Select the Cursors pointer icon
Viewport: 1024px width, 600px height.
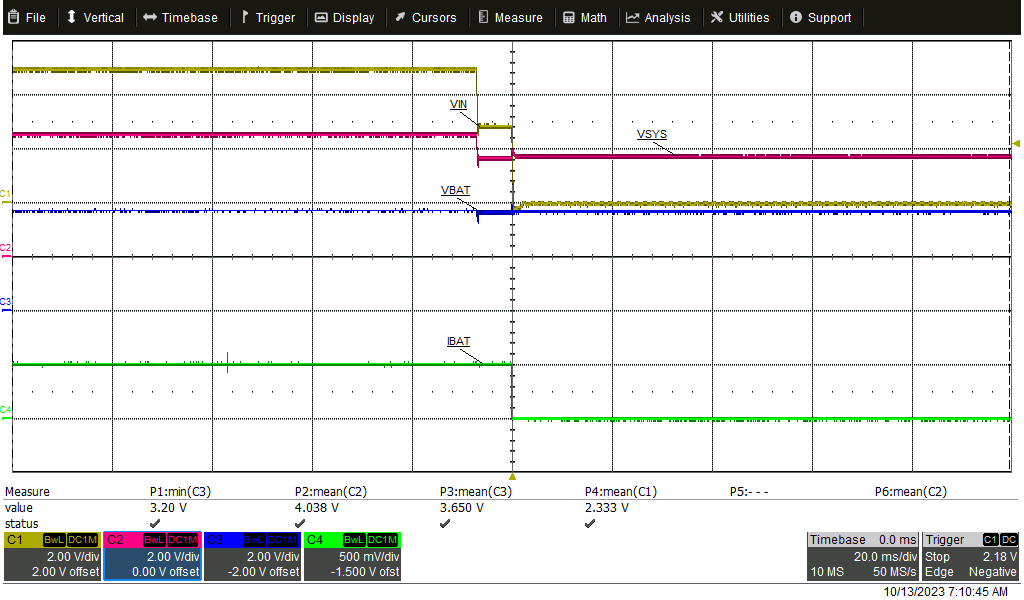pyautogui.click(x=398, y=16)
